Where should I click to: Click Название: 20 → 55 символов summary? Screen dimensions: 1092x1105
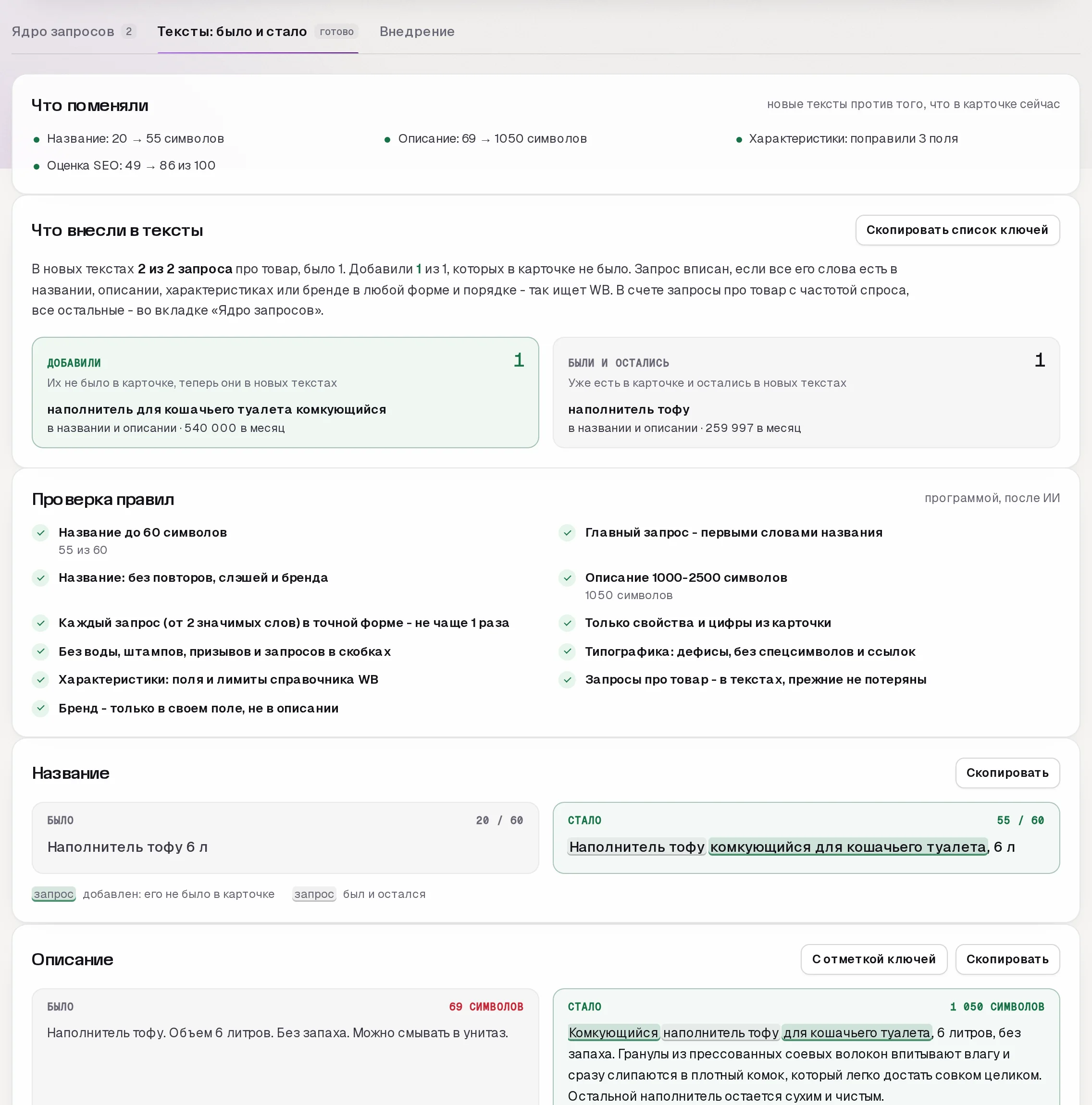(x=136, y=138)
